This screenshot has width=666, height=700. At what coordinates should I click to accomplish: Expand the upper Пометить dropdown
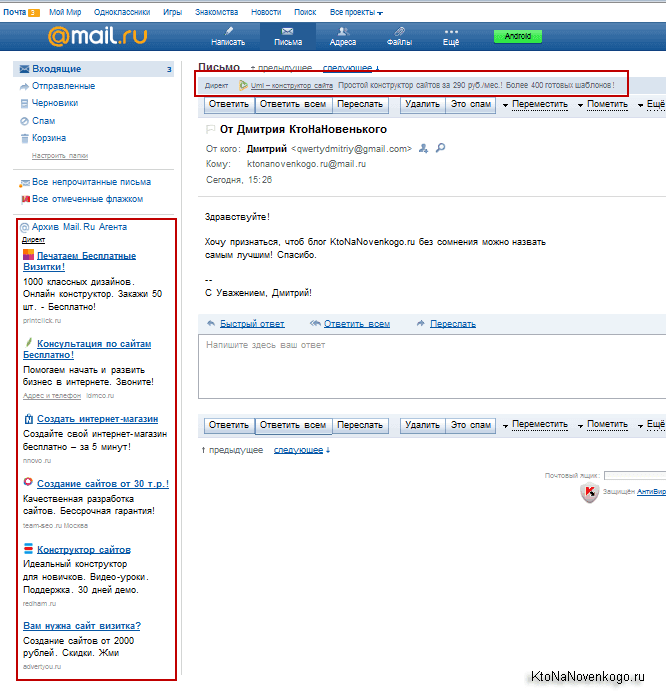pos(603,104)
